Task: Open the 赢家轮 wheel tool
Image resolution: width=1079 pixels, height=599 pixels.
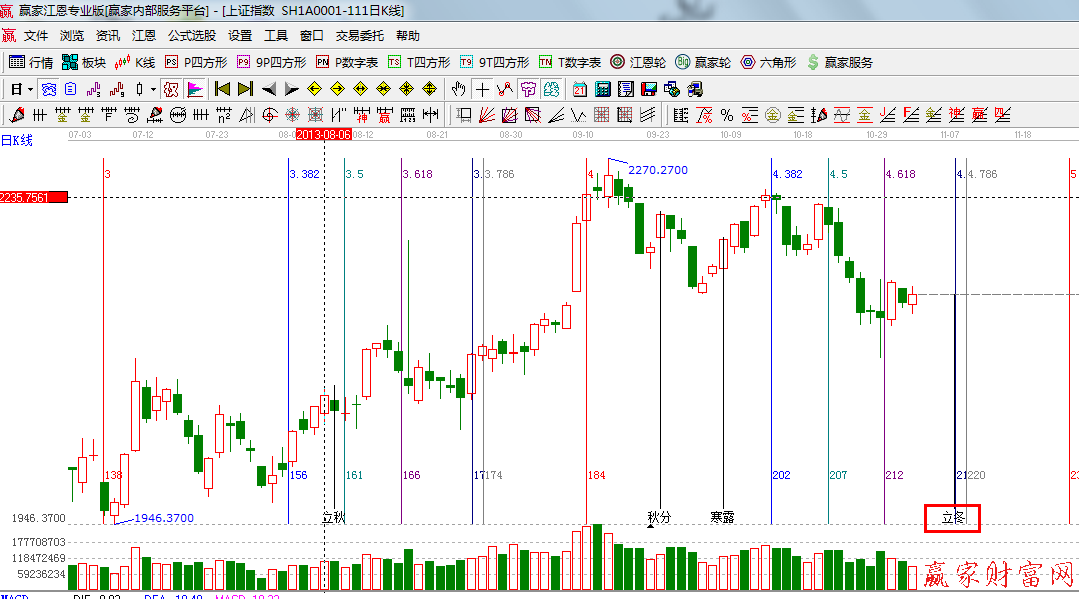Action: pyautogui.click(x=703, y=62)
